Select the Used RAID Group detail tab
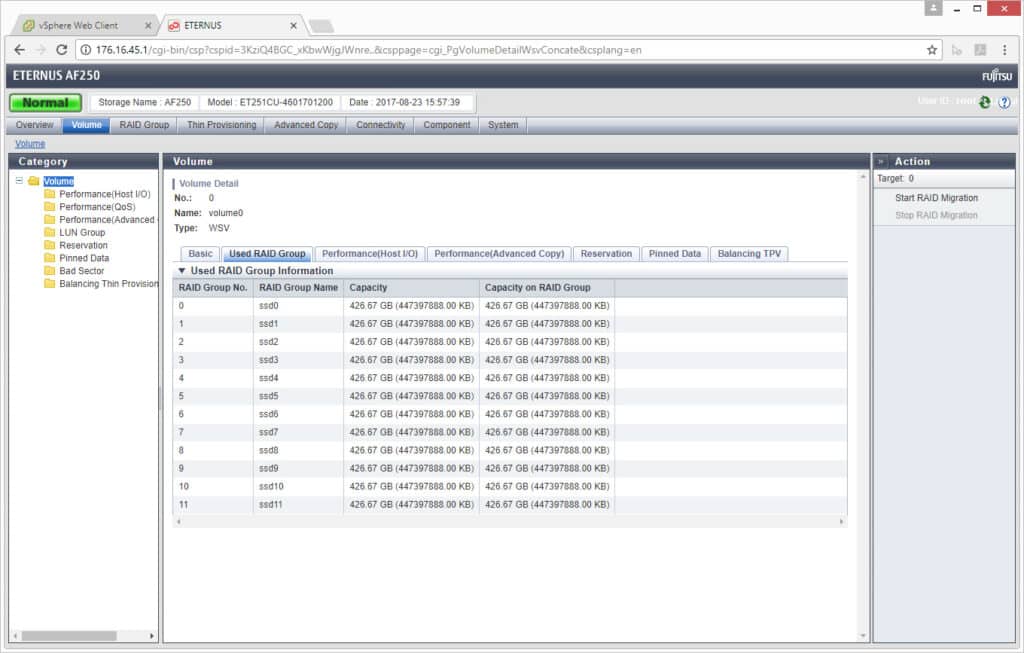 pyautogui.click(x=267, y=253)
